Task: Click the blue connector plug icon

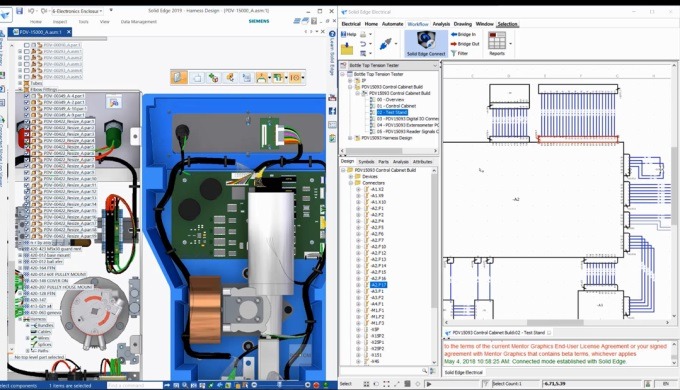Action: pyautogui.click(x=386, y=43)
